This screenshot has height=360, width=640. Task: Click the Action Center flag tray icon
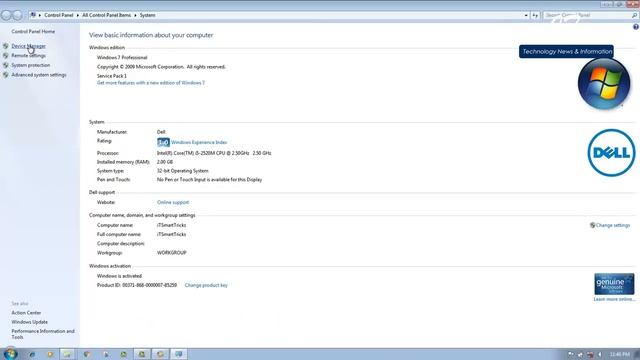pyautogui.click(x=571, y=354)
